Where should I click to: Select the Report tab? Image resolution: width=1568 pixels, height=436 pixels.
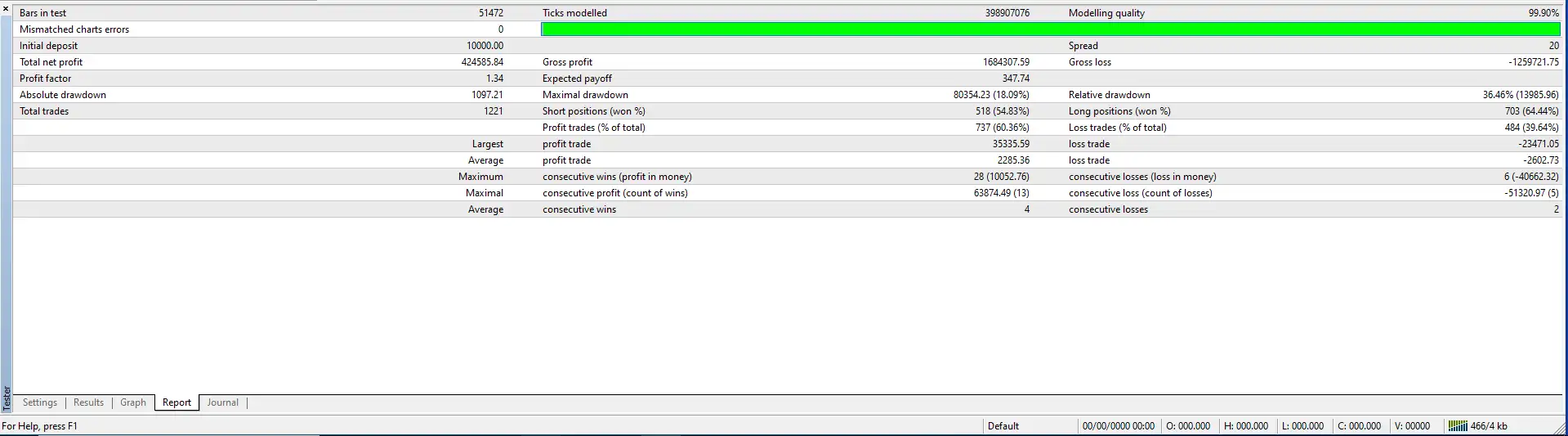click(x=176, y=402)
